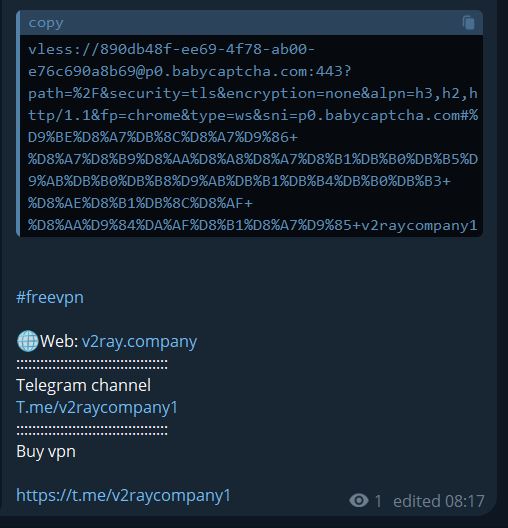Click the code line ending in v2raycompany1
The image size is (508, 528).
coord(252,225)
